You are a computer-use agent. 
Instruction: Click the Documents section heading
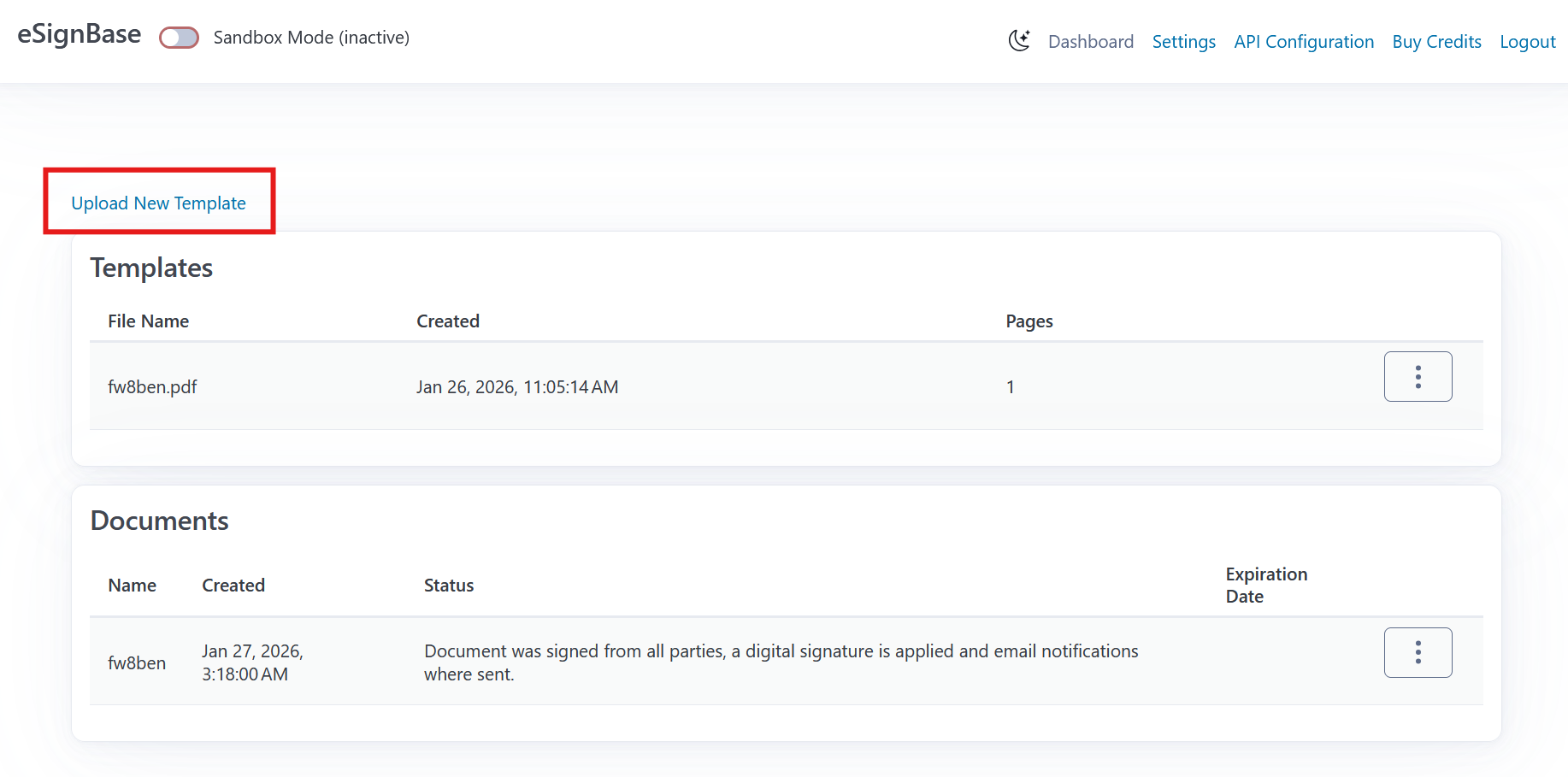click(x=159, y=521)
